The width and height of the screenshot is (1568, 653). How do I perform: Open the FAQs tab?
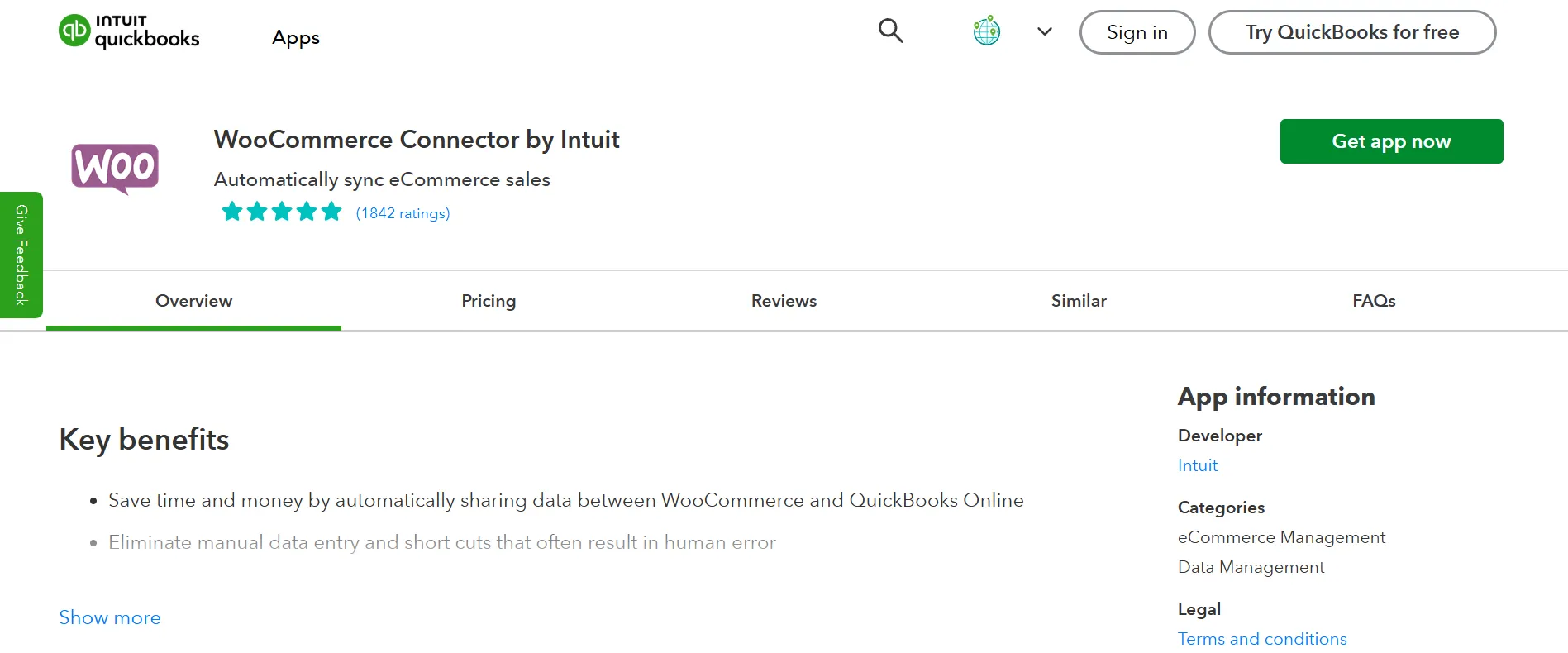tap(1374, 301)
